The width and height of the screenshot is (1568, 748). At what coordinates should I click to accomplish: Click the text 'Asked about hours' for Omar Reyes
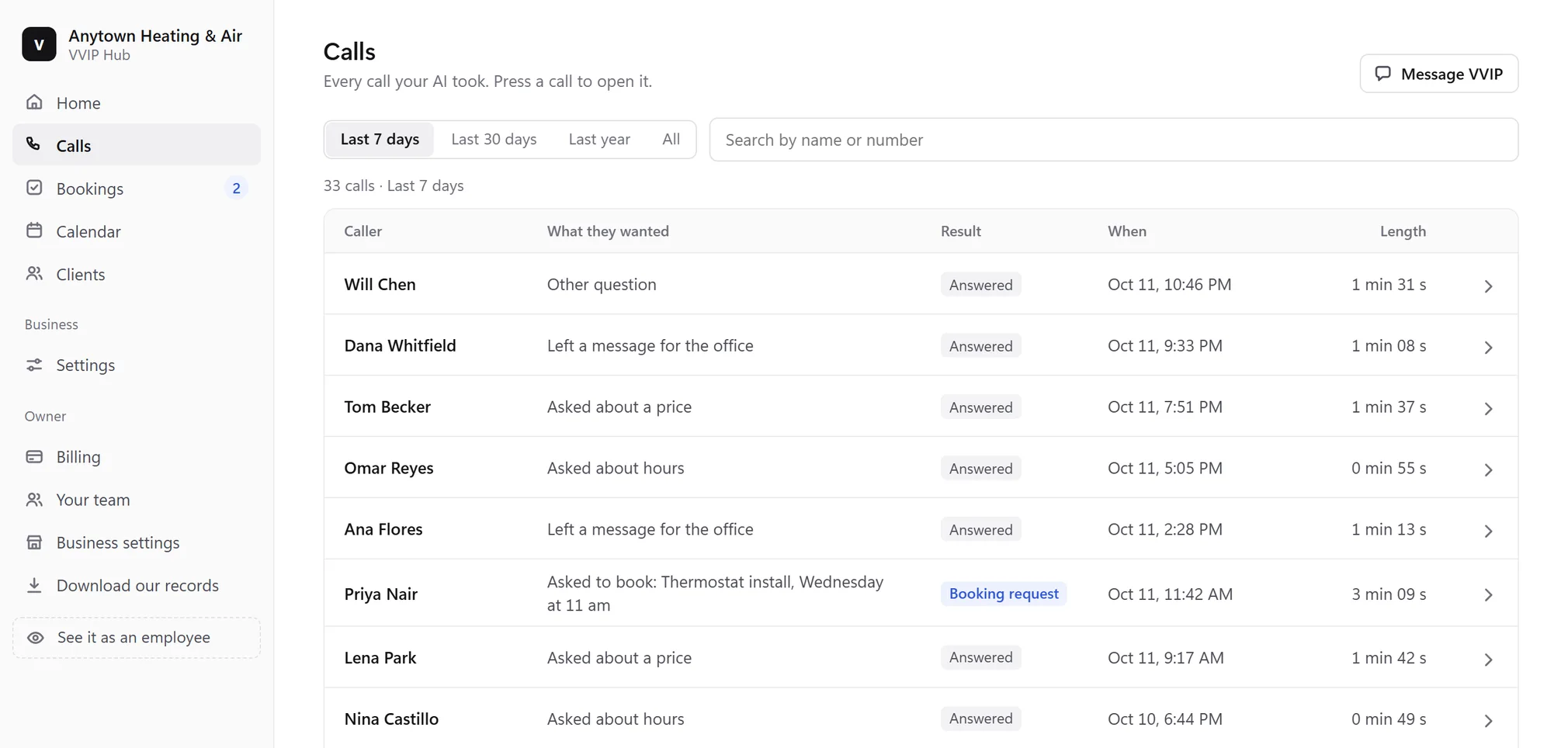pyautogui.click(x=616, y=469)
